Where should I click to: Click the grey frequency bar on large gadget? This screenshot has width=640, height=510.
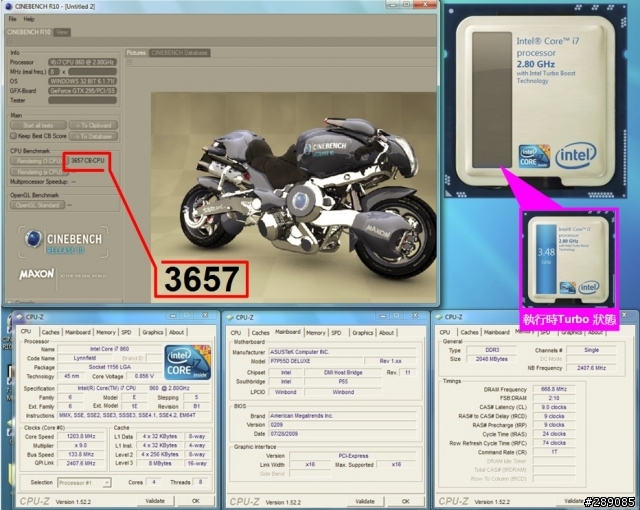(492, 100)
